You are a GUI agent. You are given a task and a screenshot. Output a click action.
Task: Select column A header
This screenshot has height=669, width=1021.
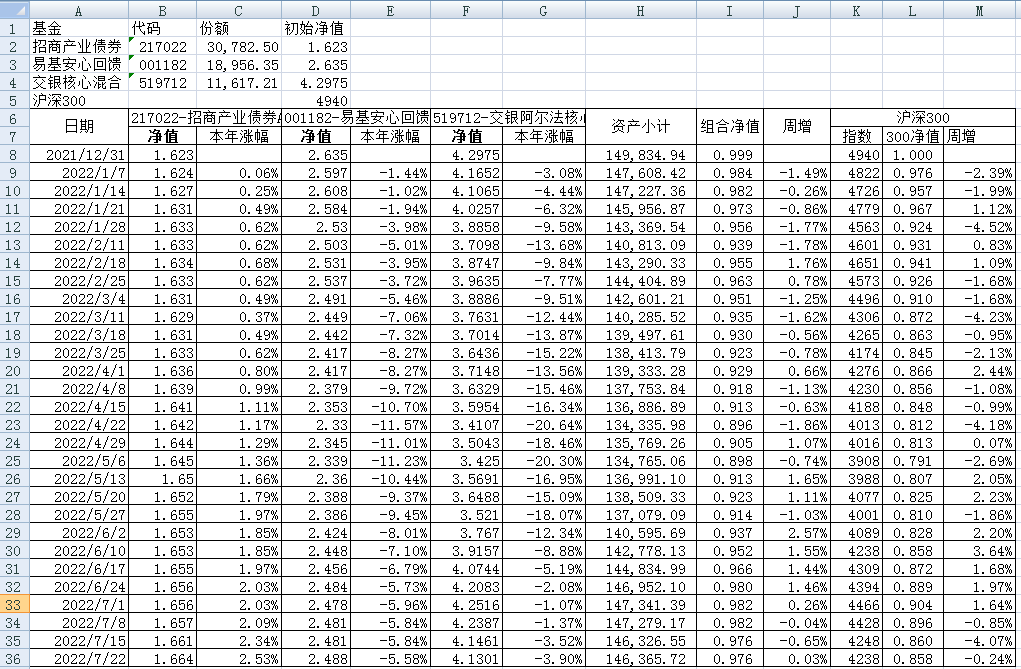tap(79, 10)
